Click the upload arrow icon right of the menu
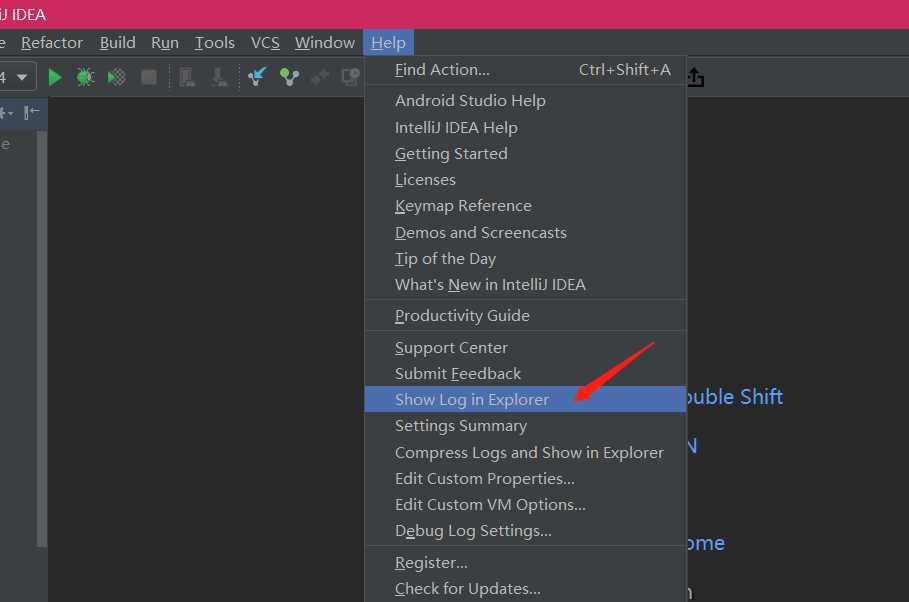 pos(695,77)
